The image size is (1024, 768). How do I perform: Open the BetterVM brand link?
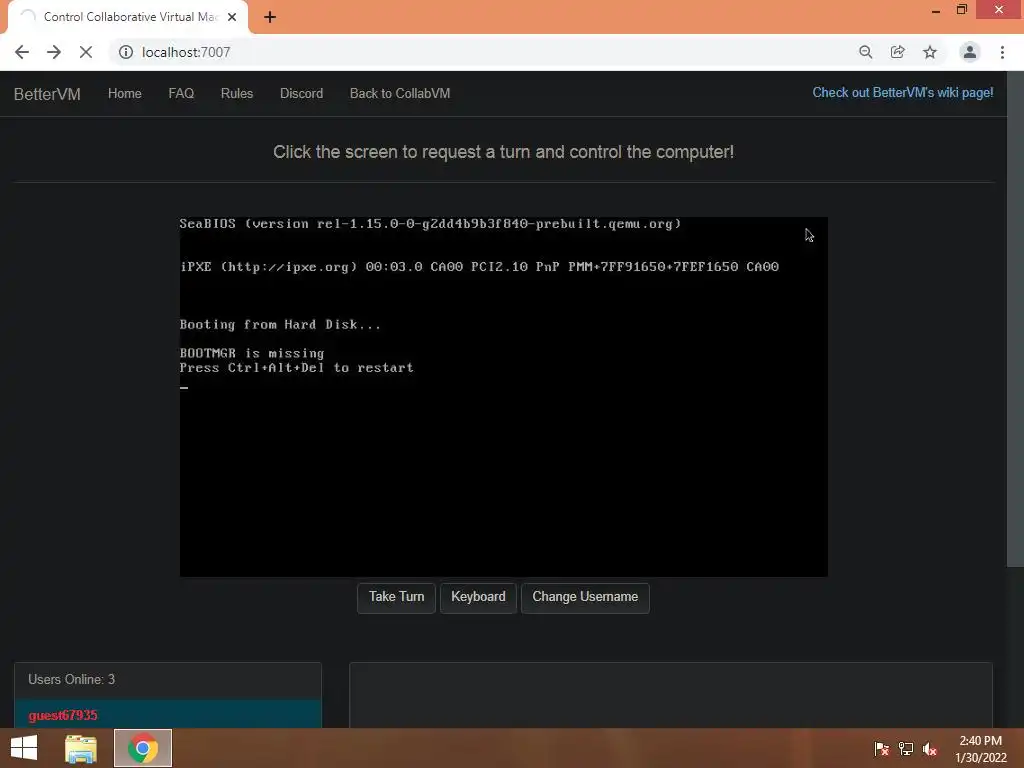click(x=47, y=94)
